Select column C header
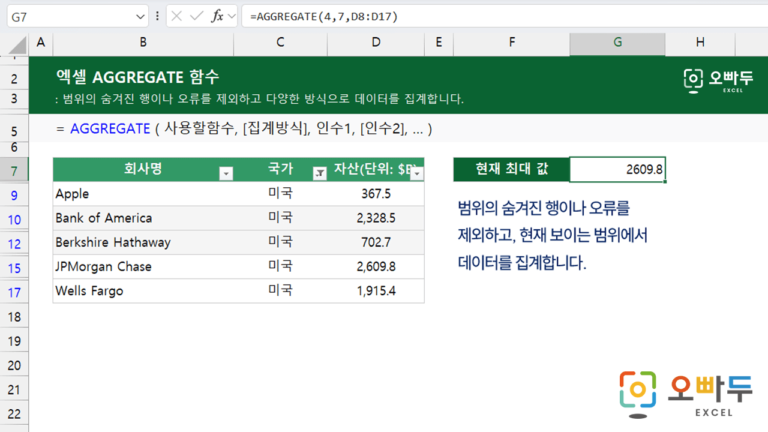The image size is (768, 432). [280, 43]
